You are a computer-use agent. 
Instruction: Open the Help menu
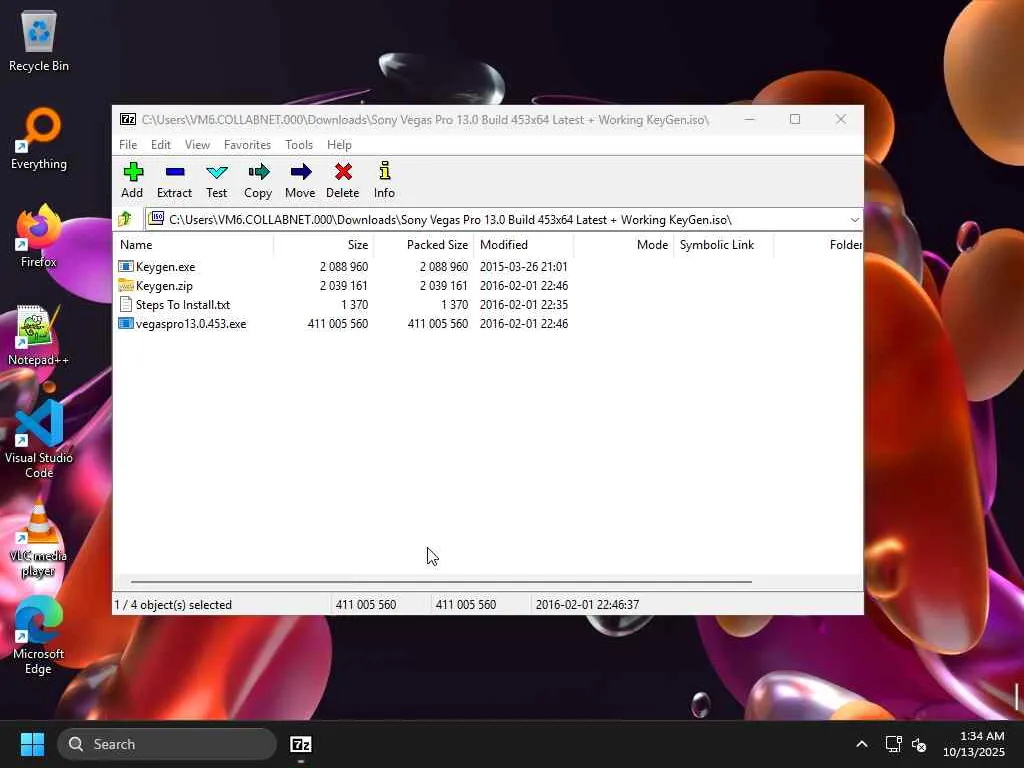coord(339,144)
